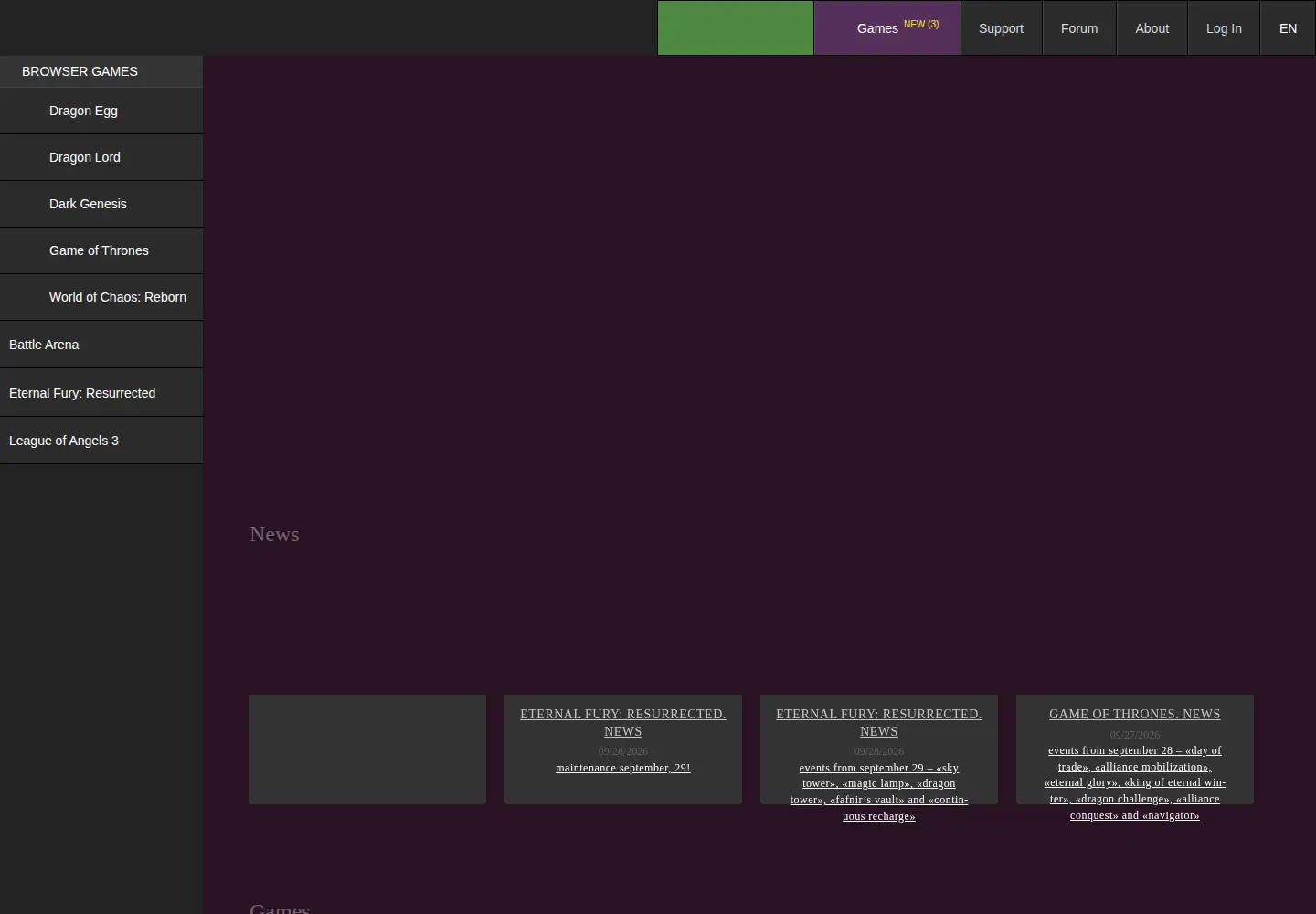Click the Eternal Fury news headline above maintenance link
This screenshot has height=914, width=1316.
pos(623,722)
